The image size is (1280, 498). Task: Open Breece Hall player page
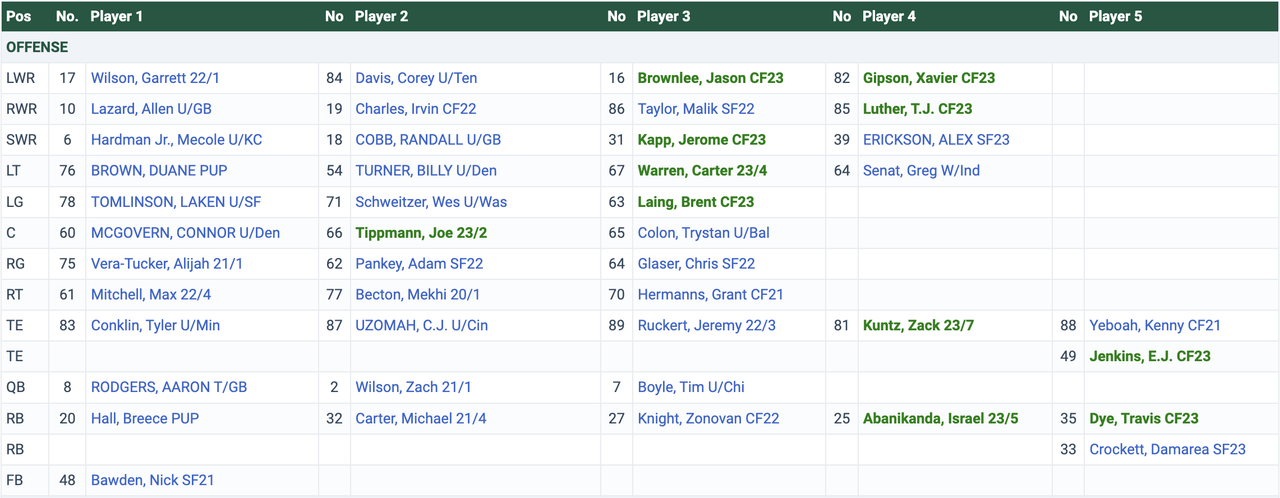(x=144, y=418)
